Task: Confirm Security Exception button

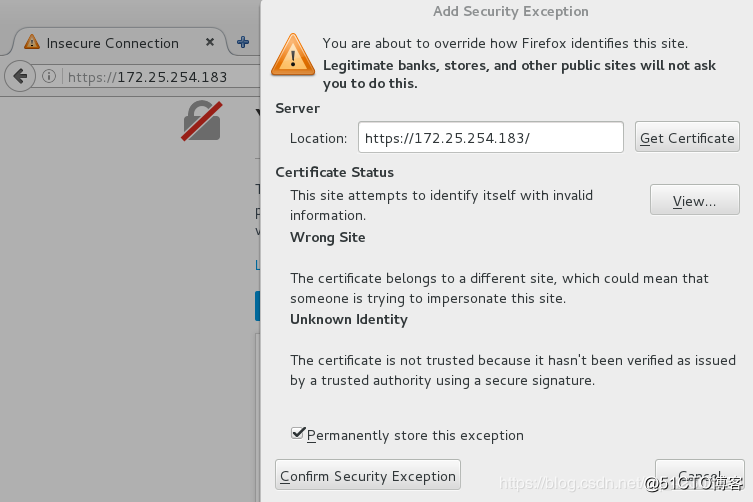Action: click(x=368, y=475)
